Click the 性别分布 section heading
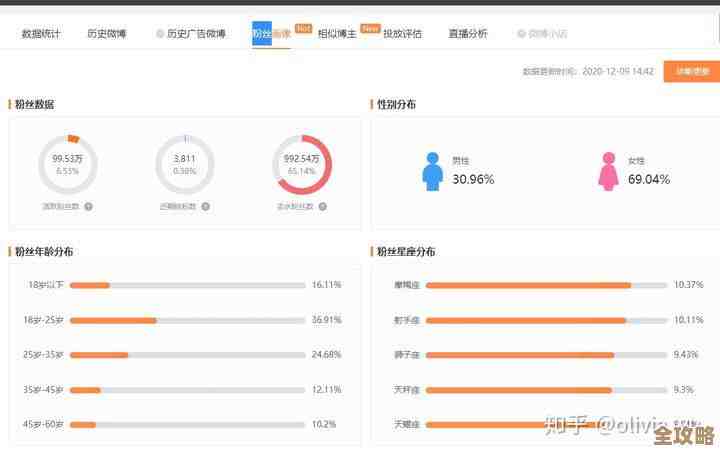The height and width of the screenshot is (454, 720). pos(396,105)
